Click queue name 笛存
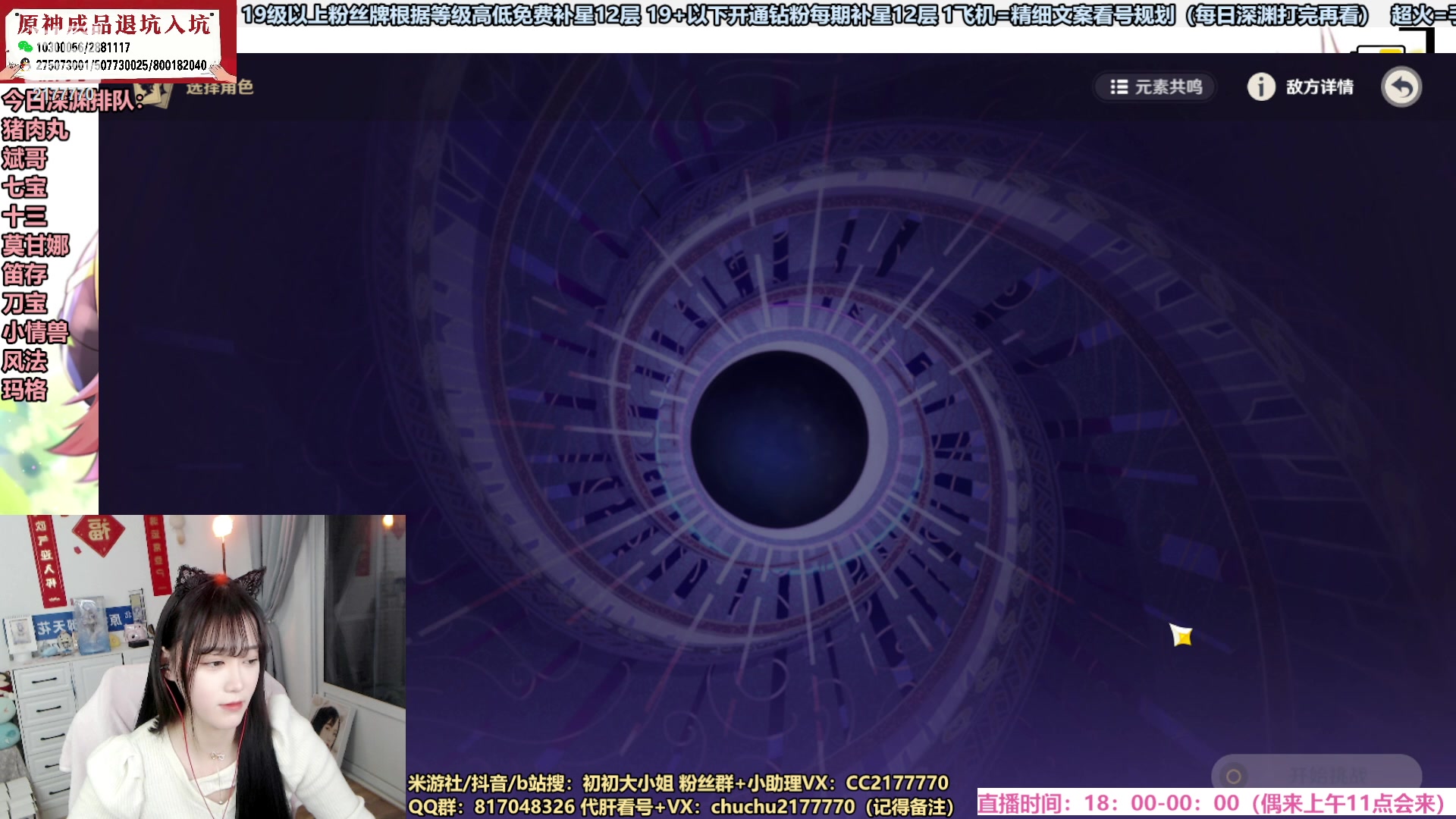Screen dimensions: 1456x819 (x=24, y=274)
